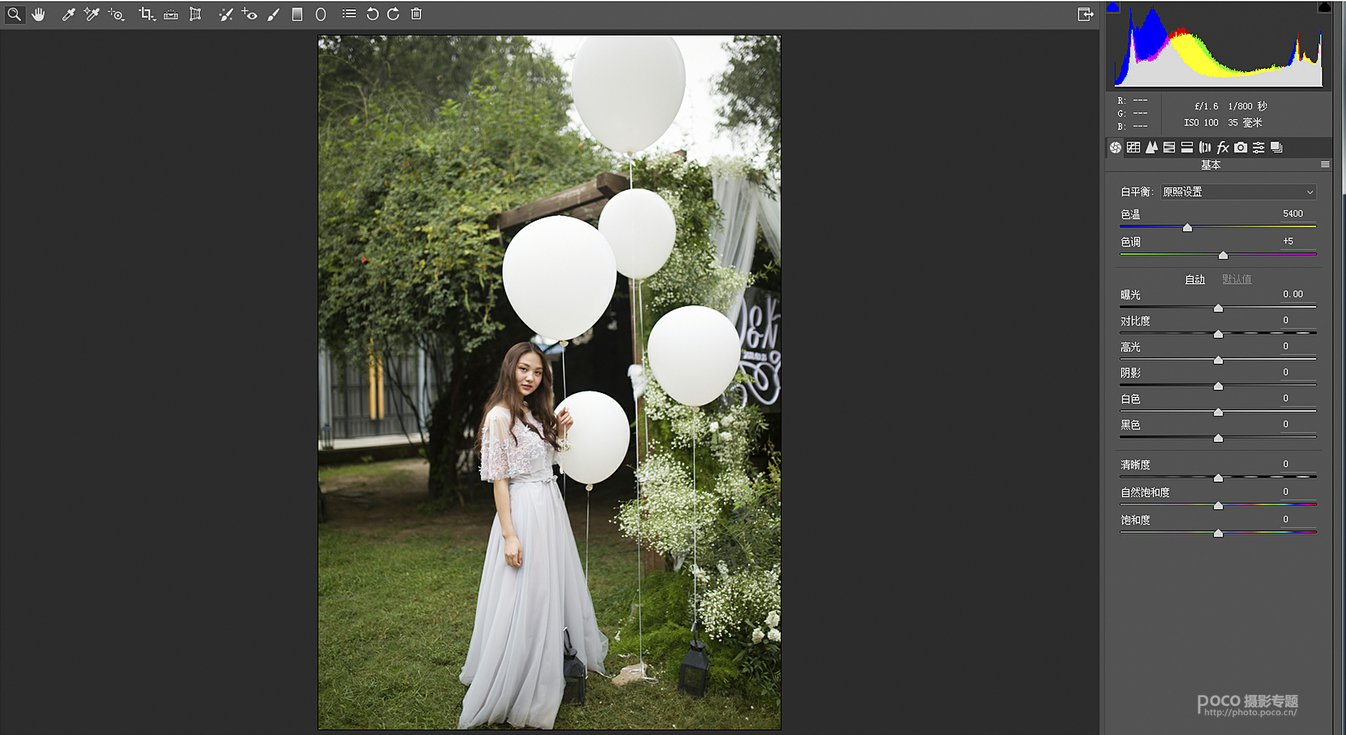Image resolution: width=1346 pixels, height=735 pixels.
Task: Switch to the Snapshots panel tab
Action: (1276, 147)
